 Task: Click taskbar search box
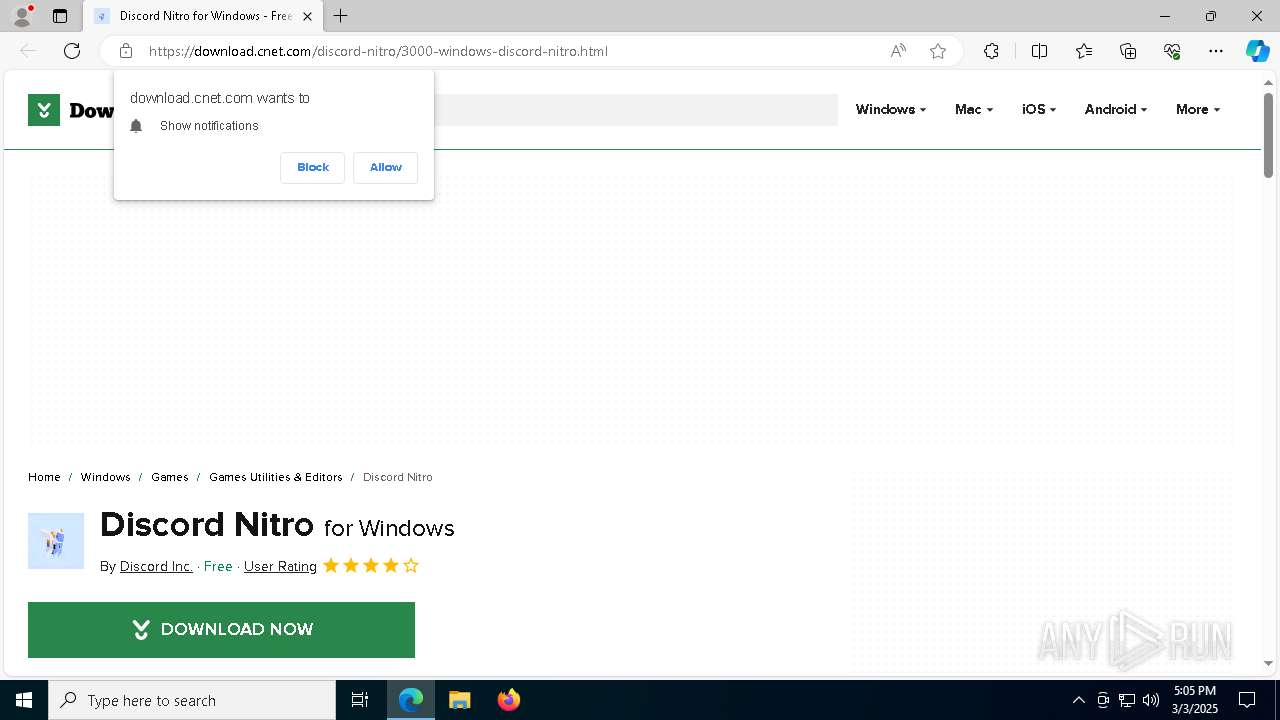192,700
